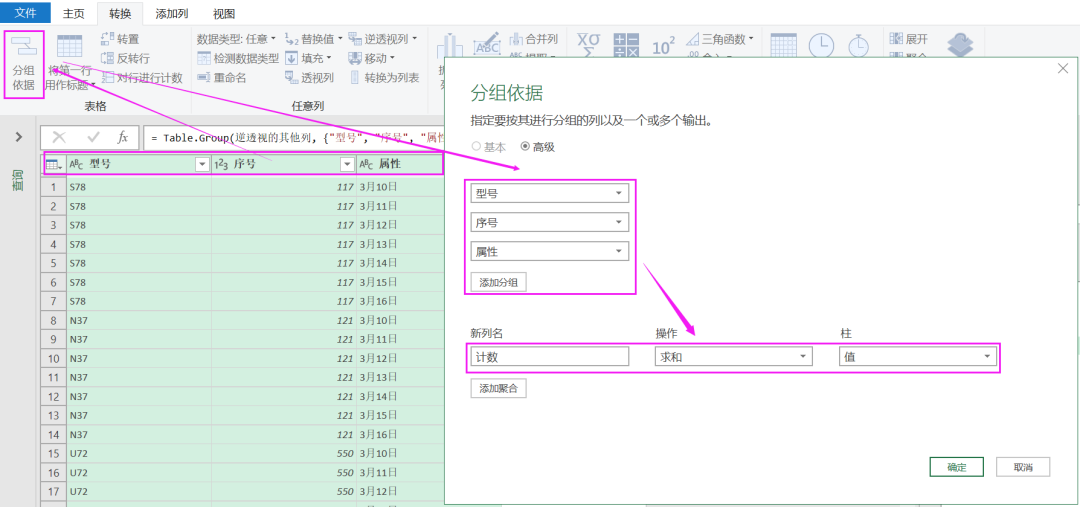This screenshot has height=507, width=1080.
Task: Switch to the 转换 tab
Action: pos(120,13)
